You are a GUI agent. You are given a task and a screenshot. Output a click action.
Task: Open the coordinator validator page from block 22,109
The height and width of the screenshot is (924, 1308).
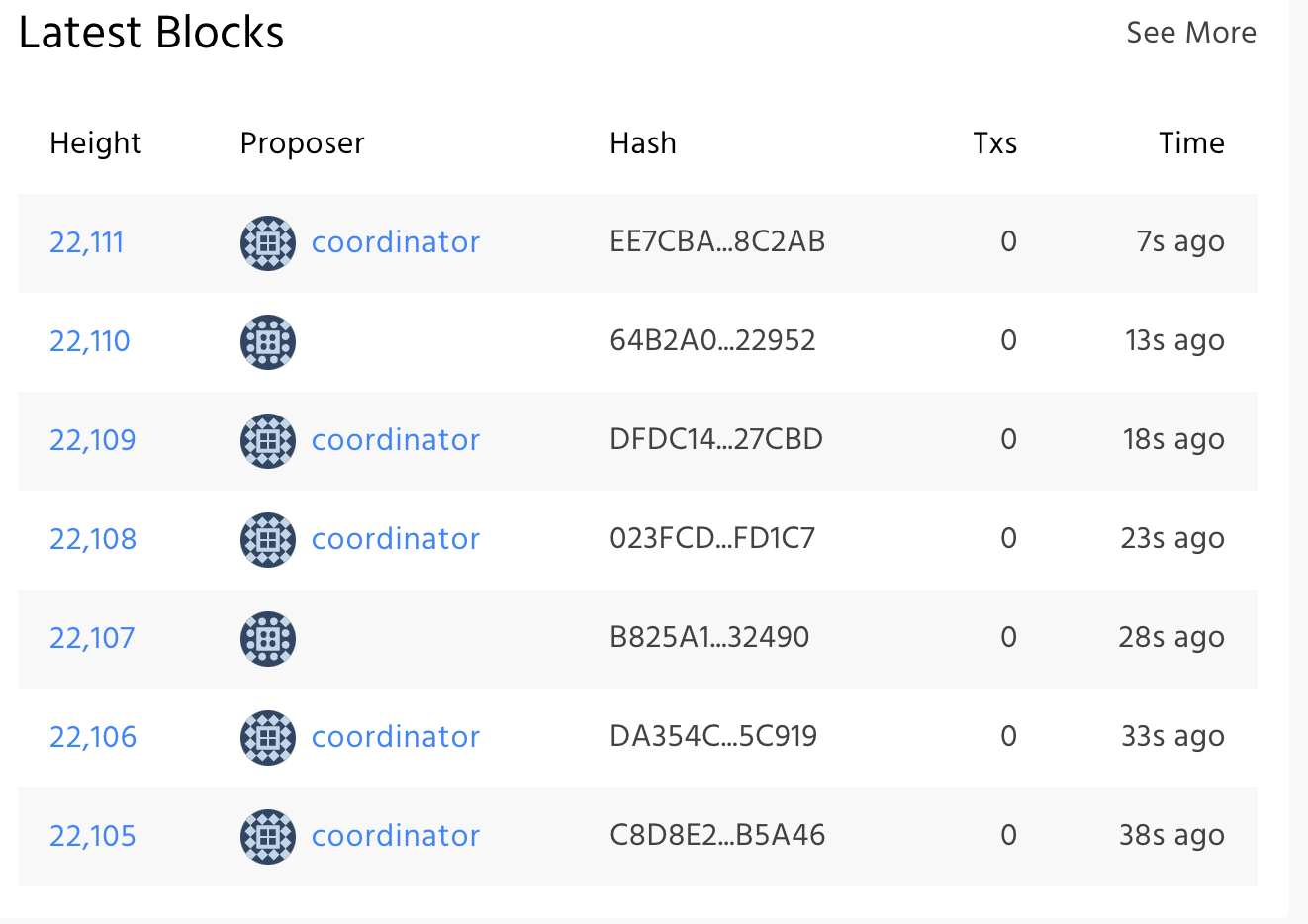[x=395, y=440]
